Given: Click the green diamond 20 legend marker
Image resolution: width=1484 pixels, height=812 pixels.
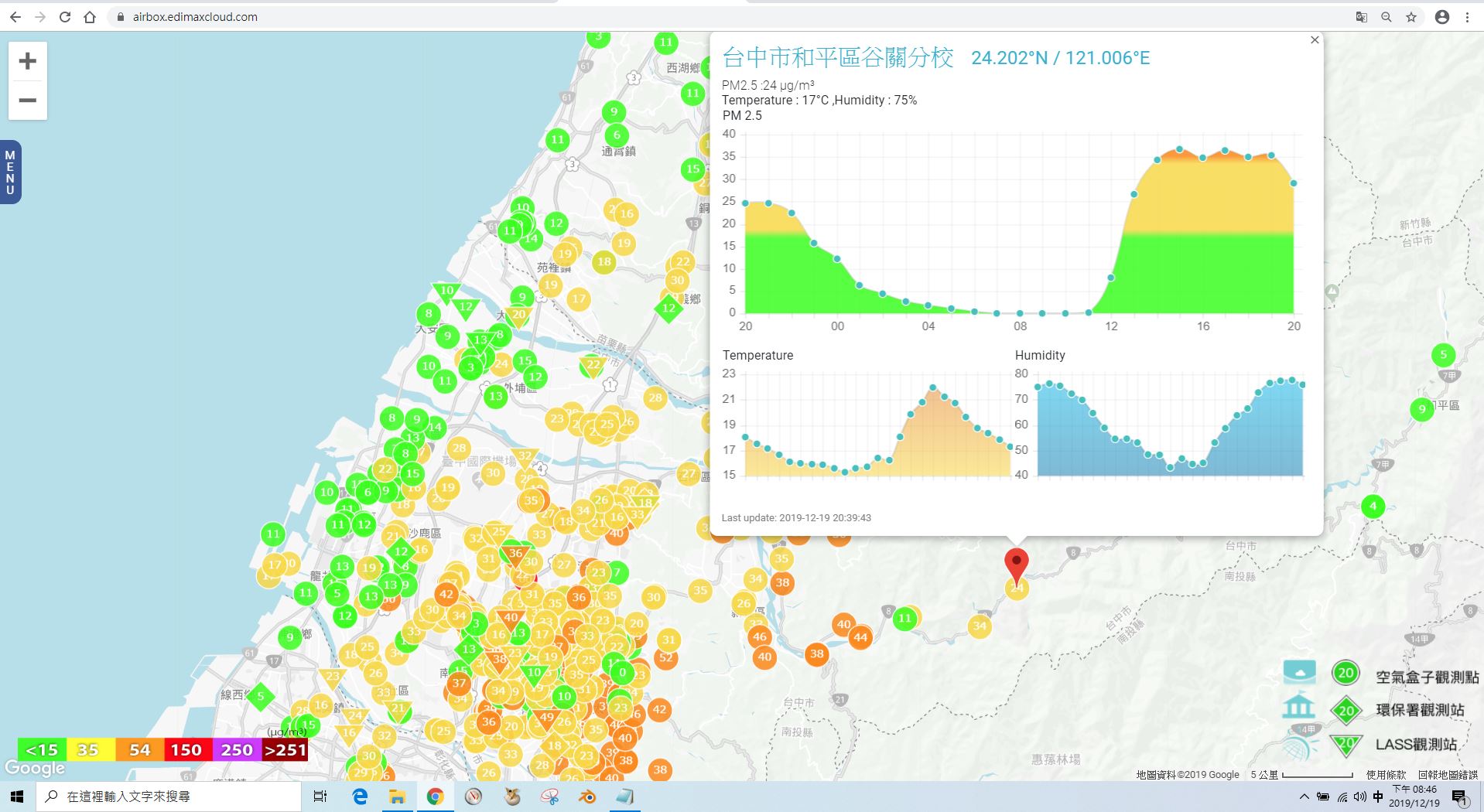Looking at the screenshot, I should [1346, 710].
